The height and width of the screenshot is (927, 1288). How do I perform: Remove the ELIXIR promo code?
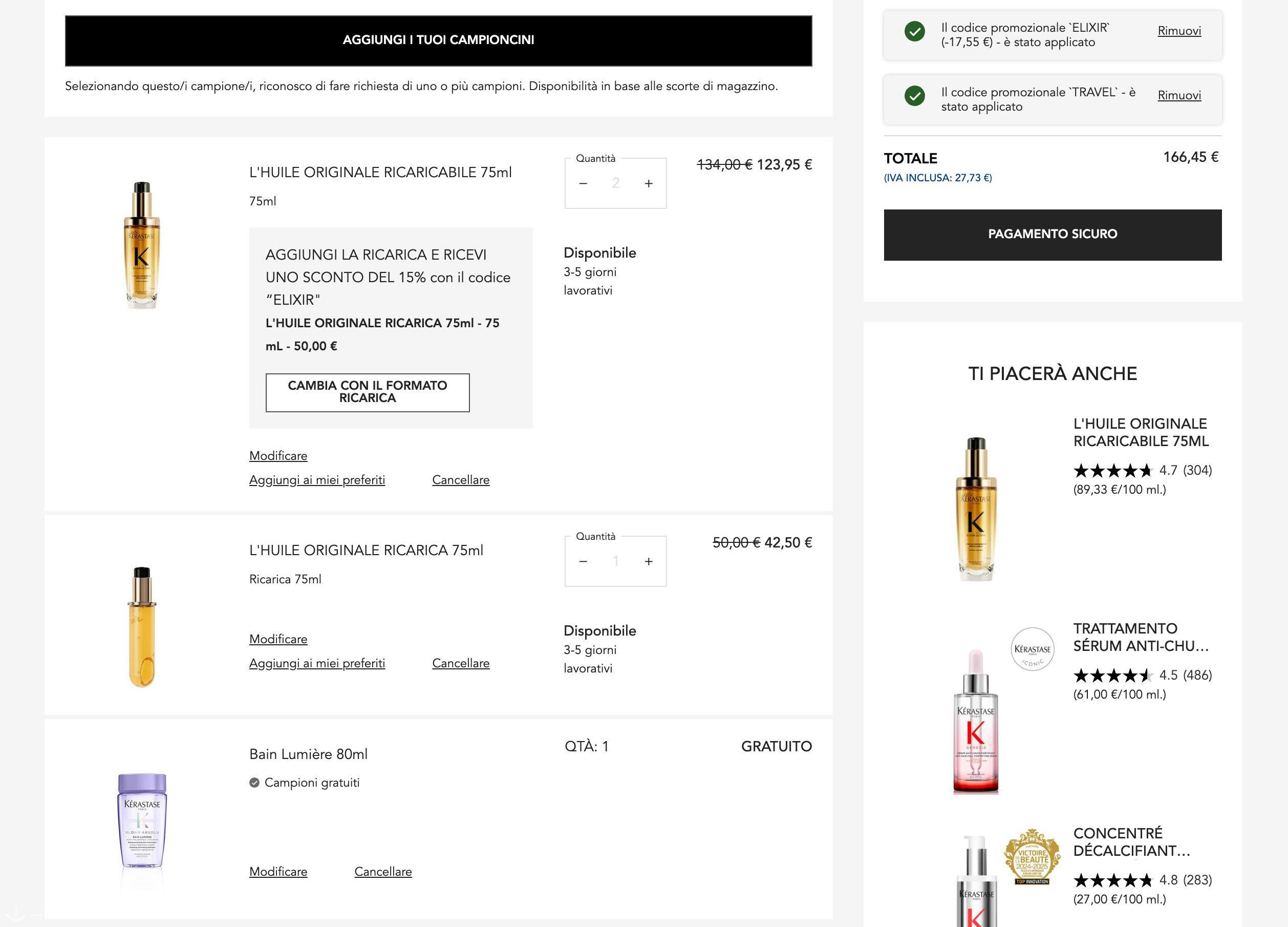tap(1179, 31)
